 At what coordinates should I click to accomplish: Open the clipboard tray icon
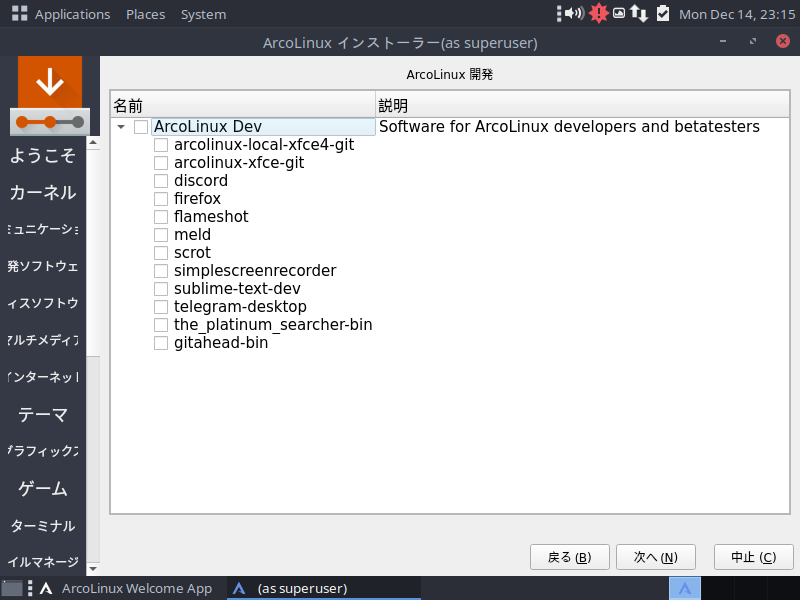663,13
